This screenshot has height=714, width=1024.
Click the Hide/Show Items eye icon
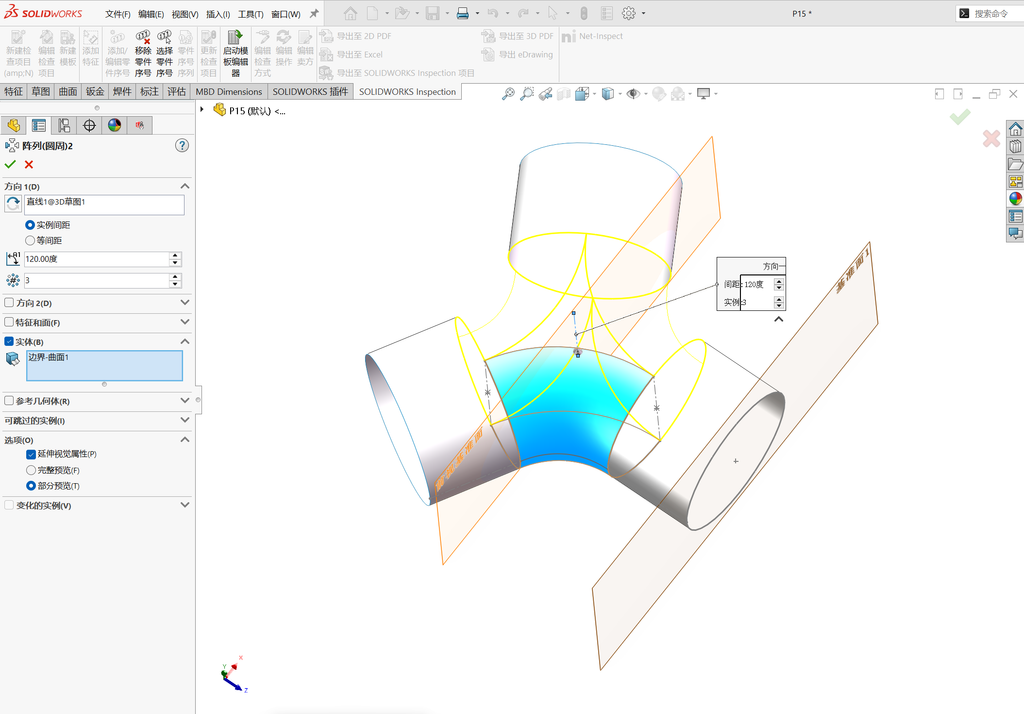pos(632,94)
